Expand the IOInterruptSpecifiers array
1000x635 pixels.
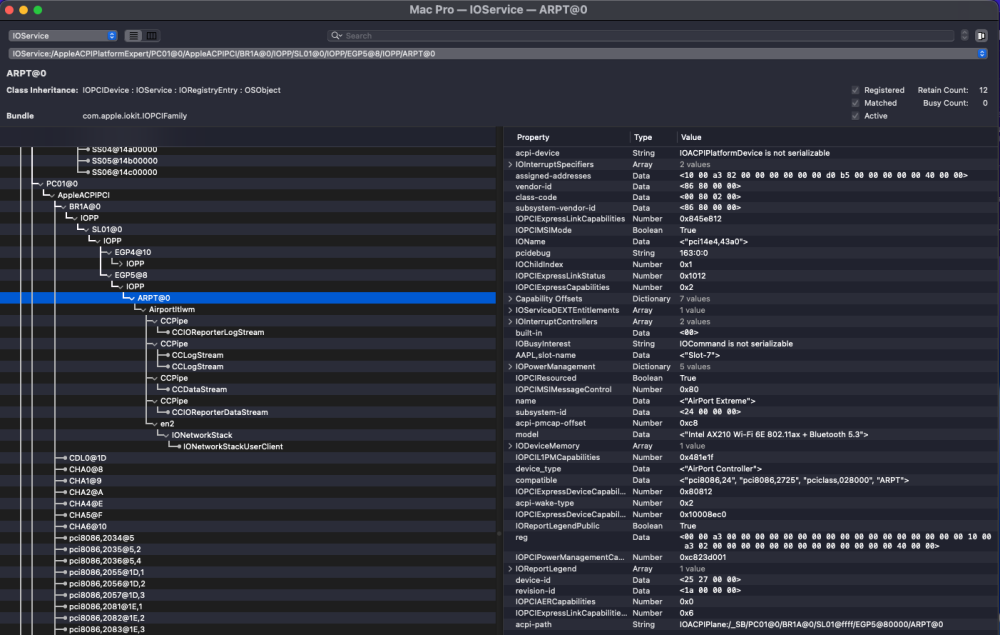point(510,164)
